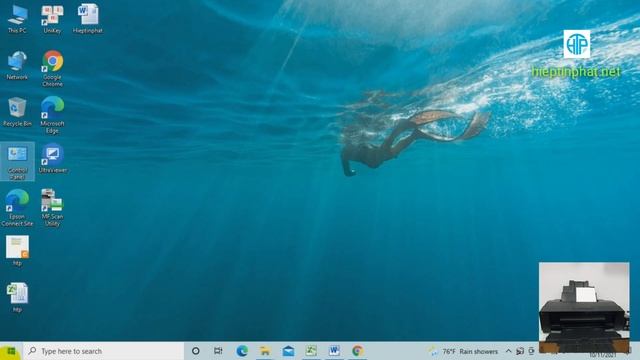Open File Explorer from the taskbar

tap(265, 351)
